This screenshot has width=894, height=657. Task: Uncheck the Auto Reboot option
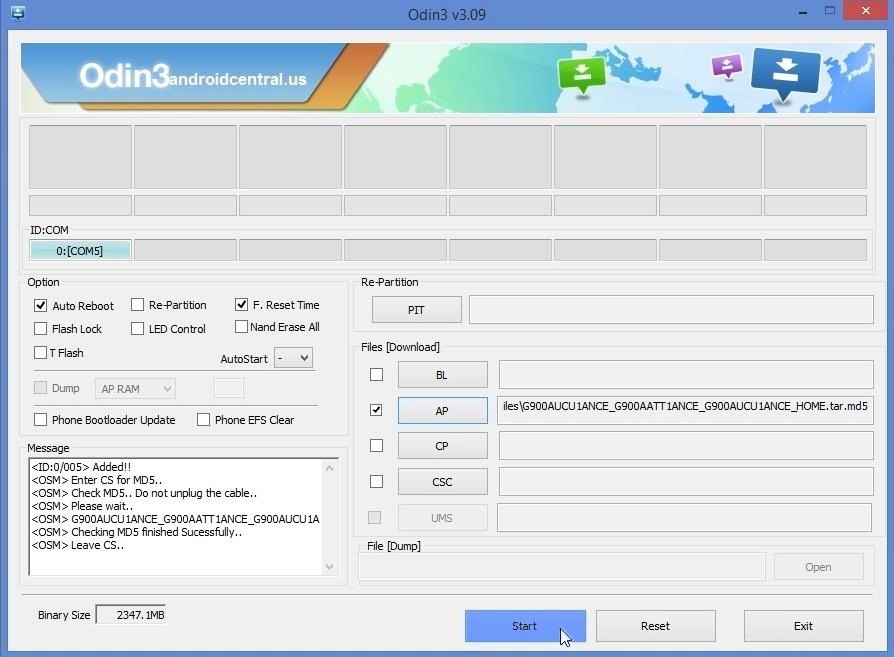40,306
